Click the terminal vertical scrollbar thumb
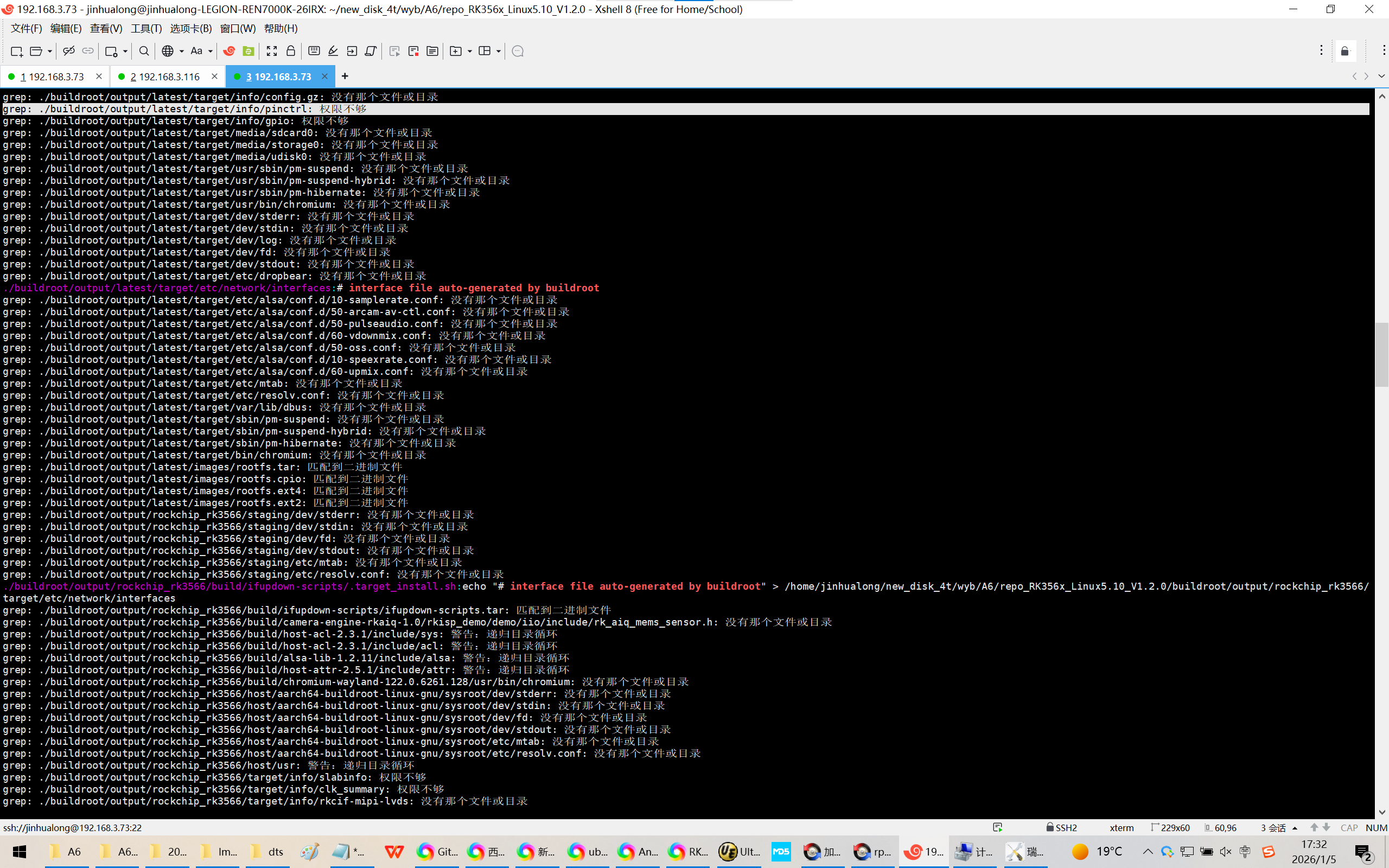The width and height of the screenshot is (1389, 868). point(1381,354)
